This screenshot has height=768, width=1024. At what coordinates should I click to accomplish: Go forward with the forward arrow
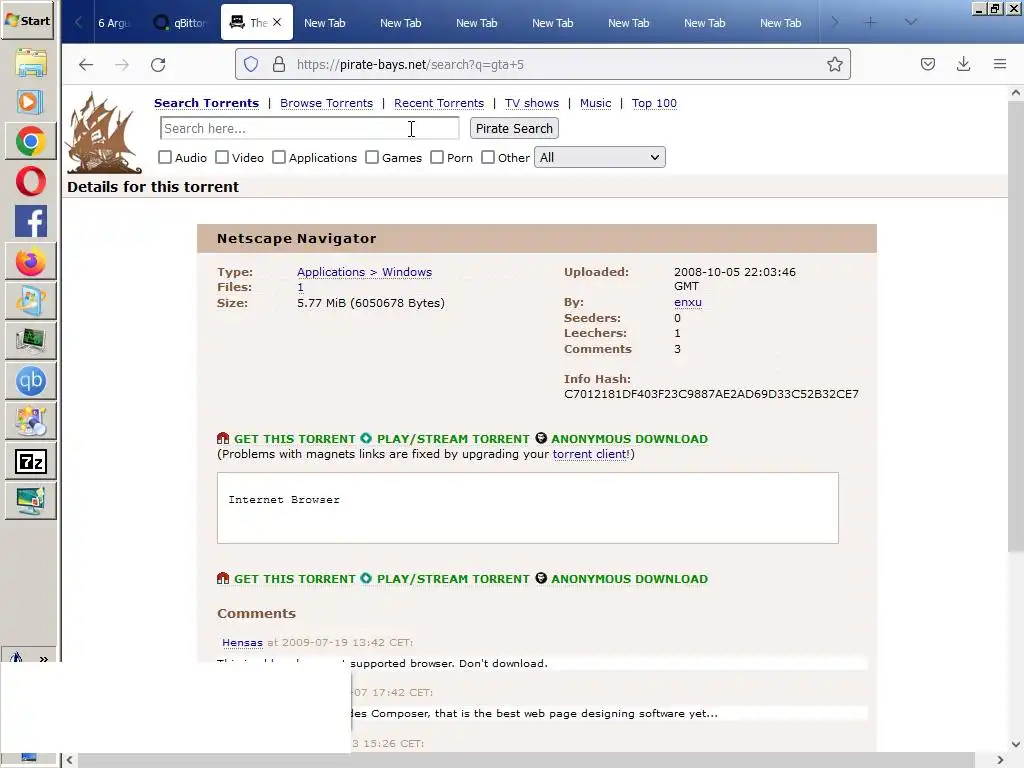coord(121,65)
